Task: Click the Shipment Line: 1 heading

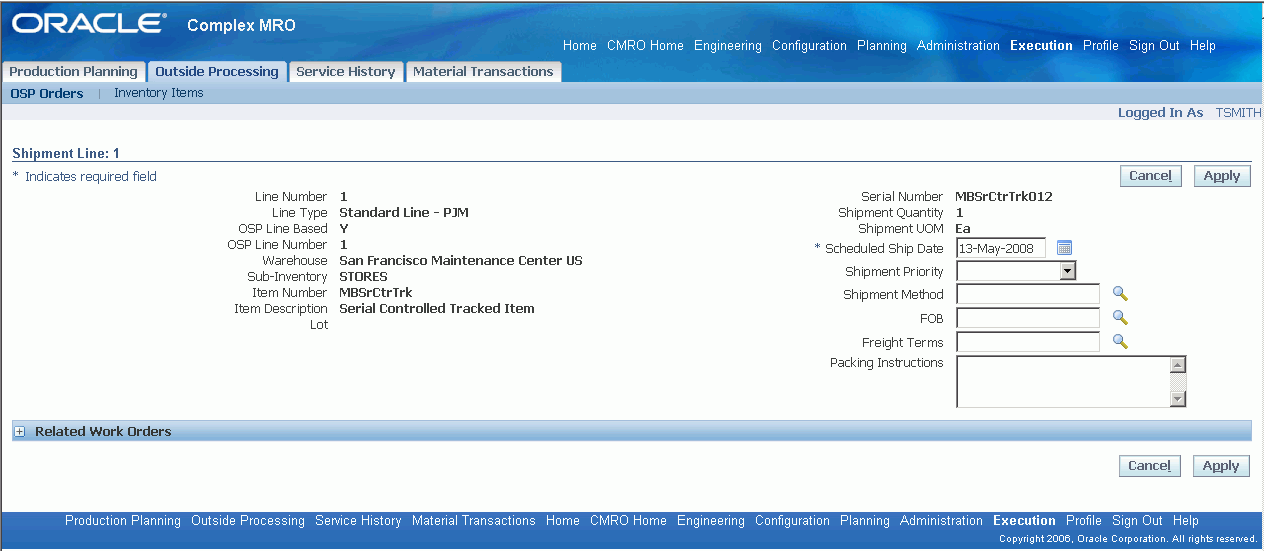Action: [x=66, y=153]
